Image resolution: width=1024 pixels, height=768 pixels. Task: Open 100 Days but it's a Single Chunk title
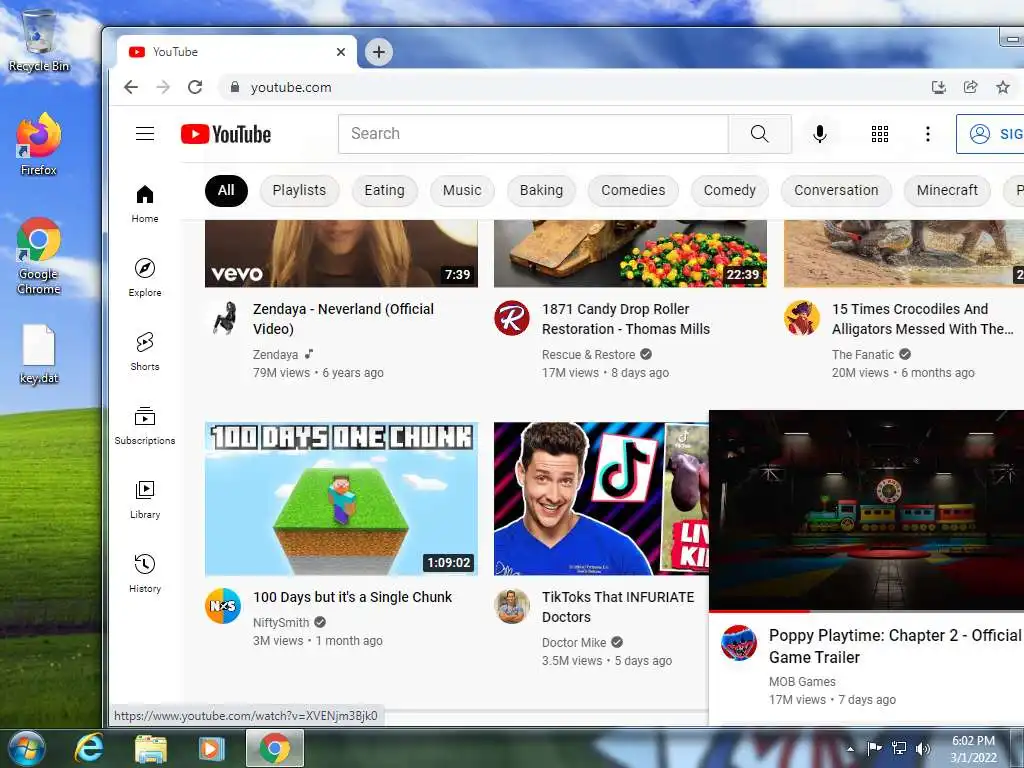(352, 597)
